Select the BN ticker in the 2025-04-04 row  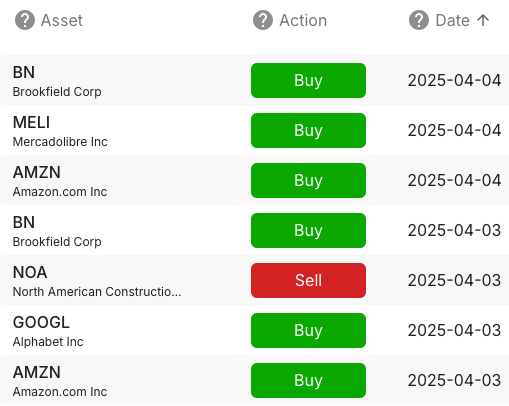24,72
